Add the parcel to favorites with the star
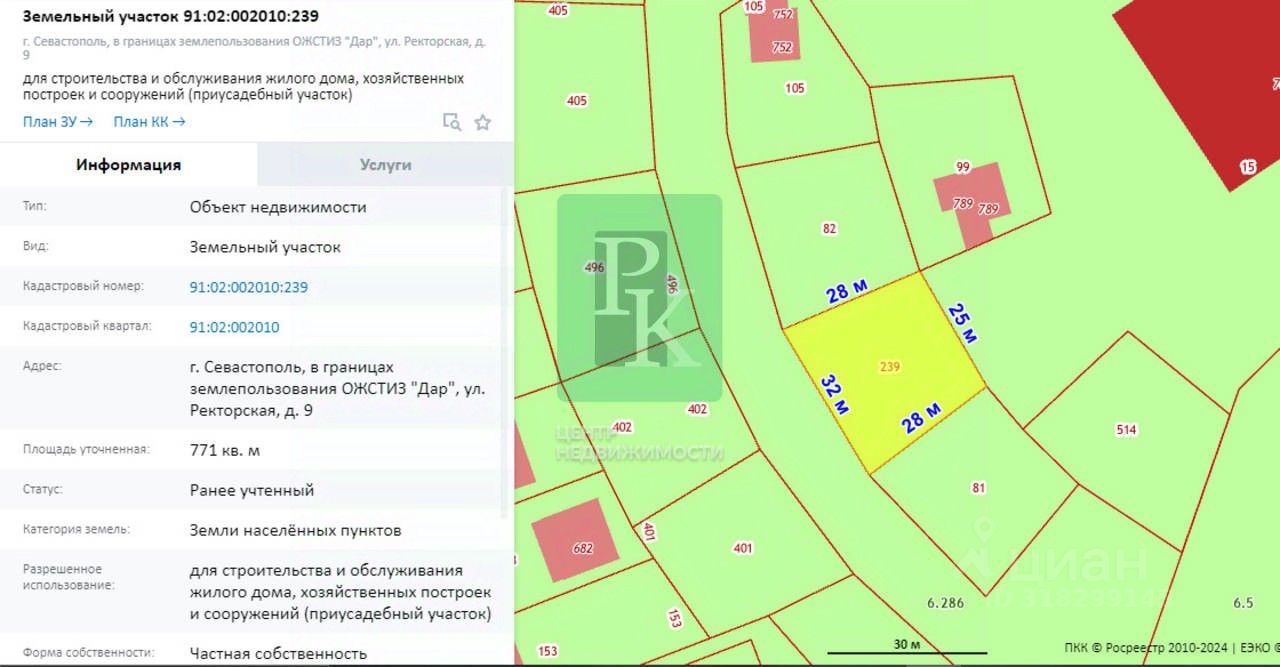This screenshot has height=667, width=1280. [x=483, y=122]
